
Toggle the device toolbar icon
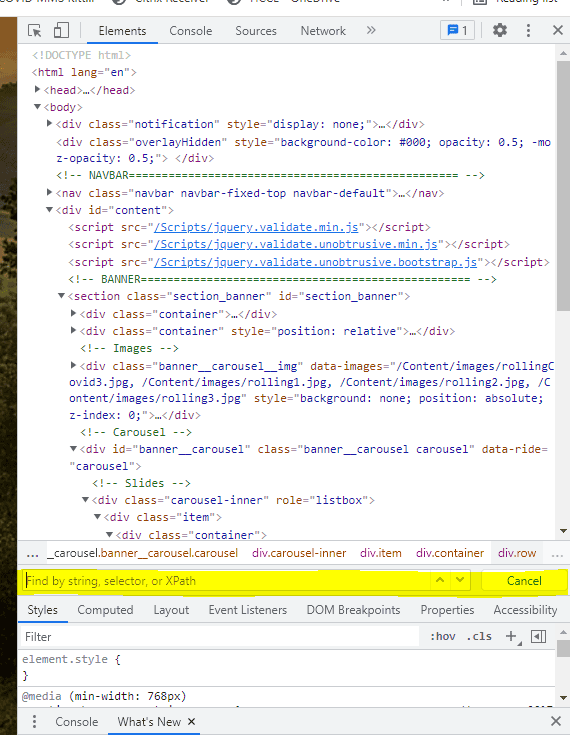(x=61, y=30)
